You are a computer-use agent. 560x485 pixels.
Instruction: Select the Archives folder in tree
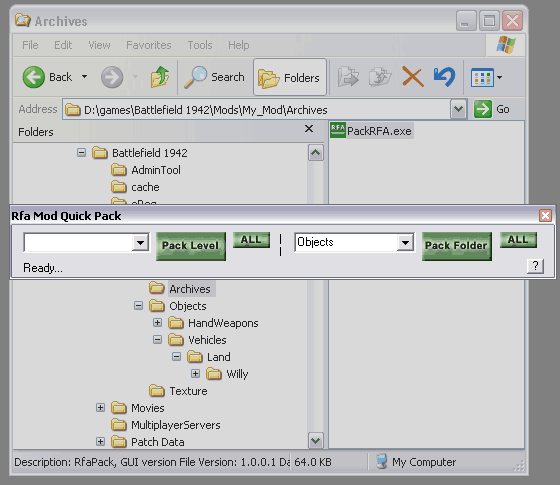click(182, 289)
